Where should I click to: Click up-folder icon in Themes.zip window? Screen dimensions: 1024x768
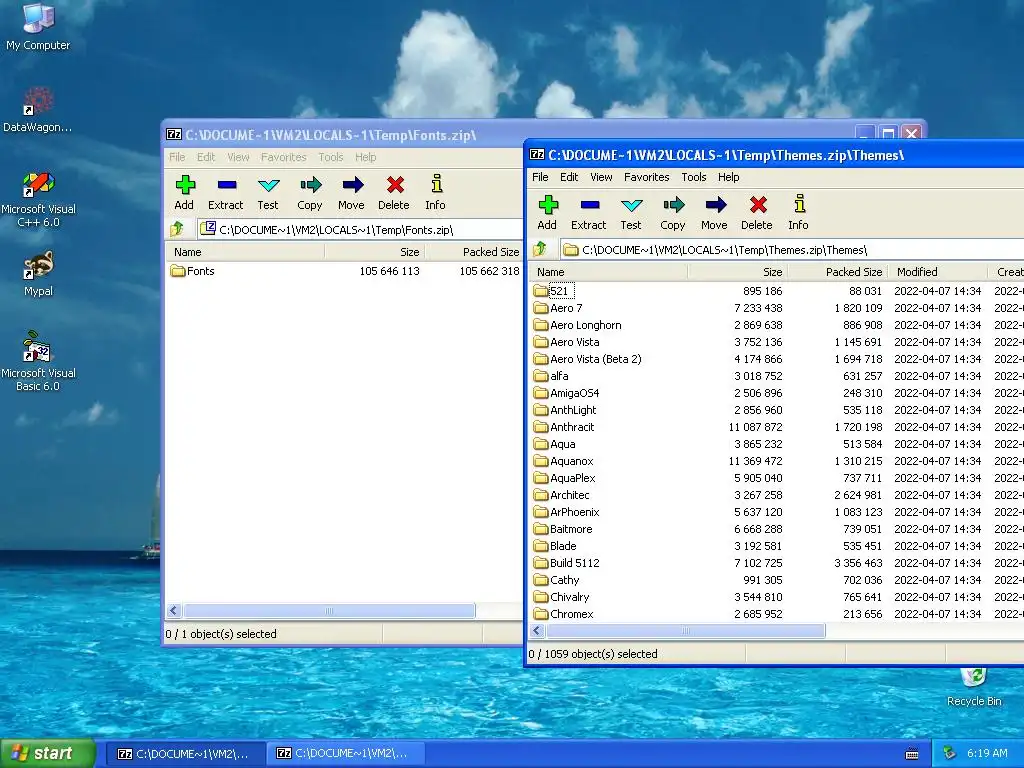pos(540,249)
